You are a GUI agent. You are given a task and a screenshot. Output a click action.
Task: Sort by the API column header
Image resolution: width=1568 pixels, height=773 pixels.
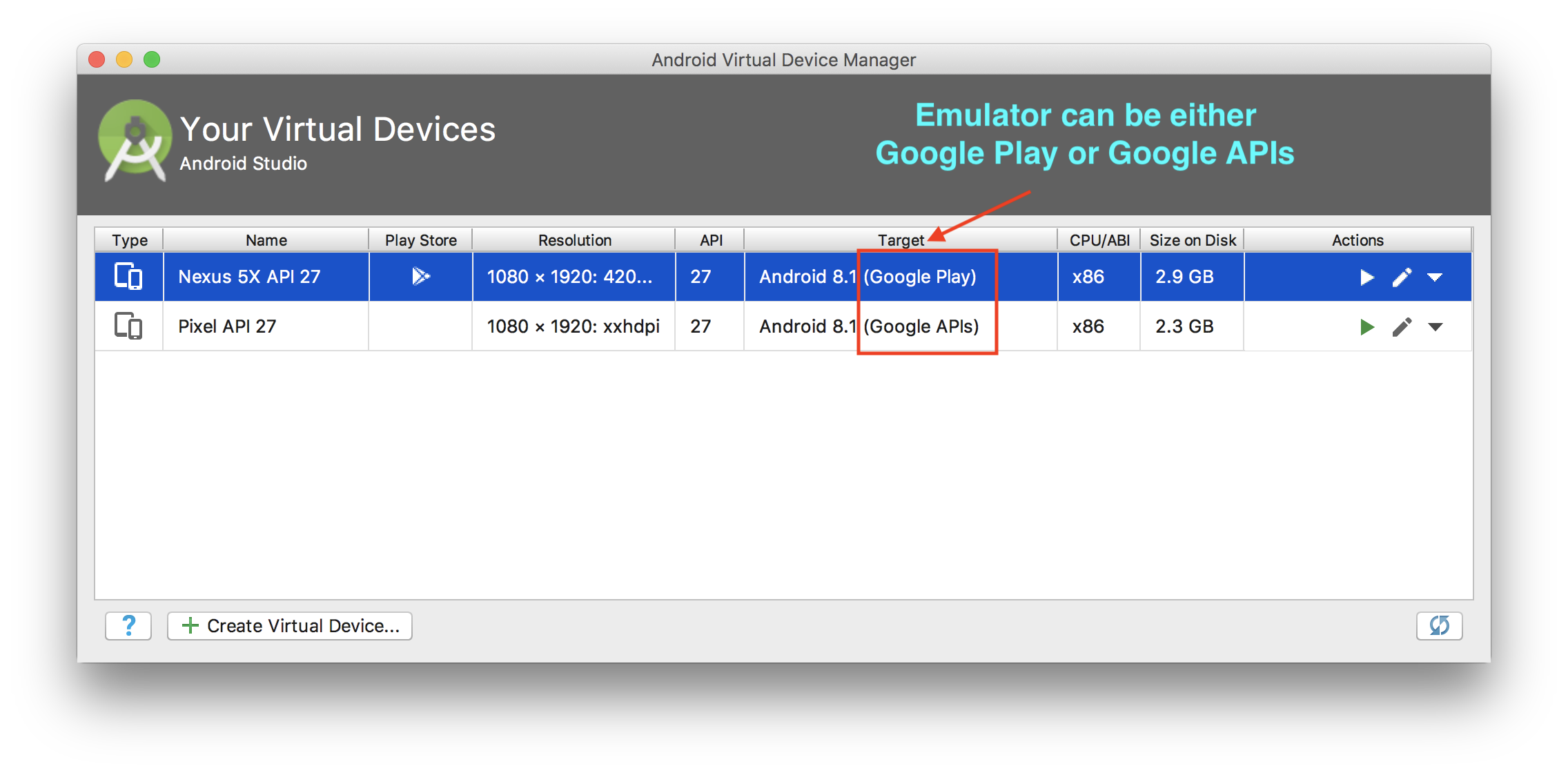[710, 240]
